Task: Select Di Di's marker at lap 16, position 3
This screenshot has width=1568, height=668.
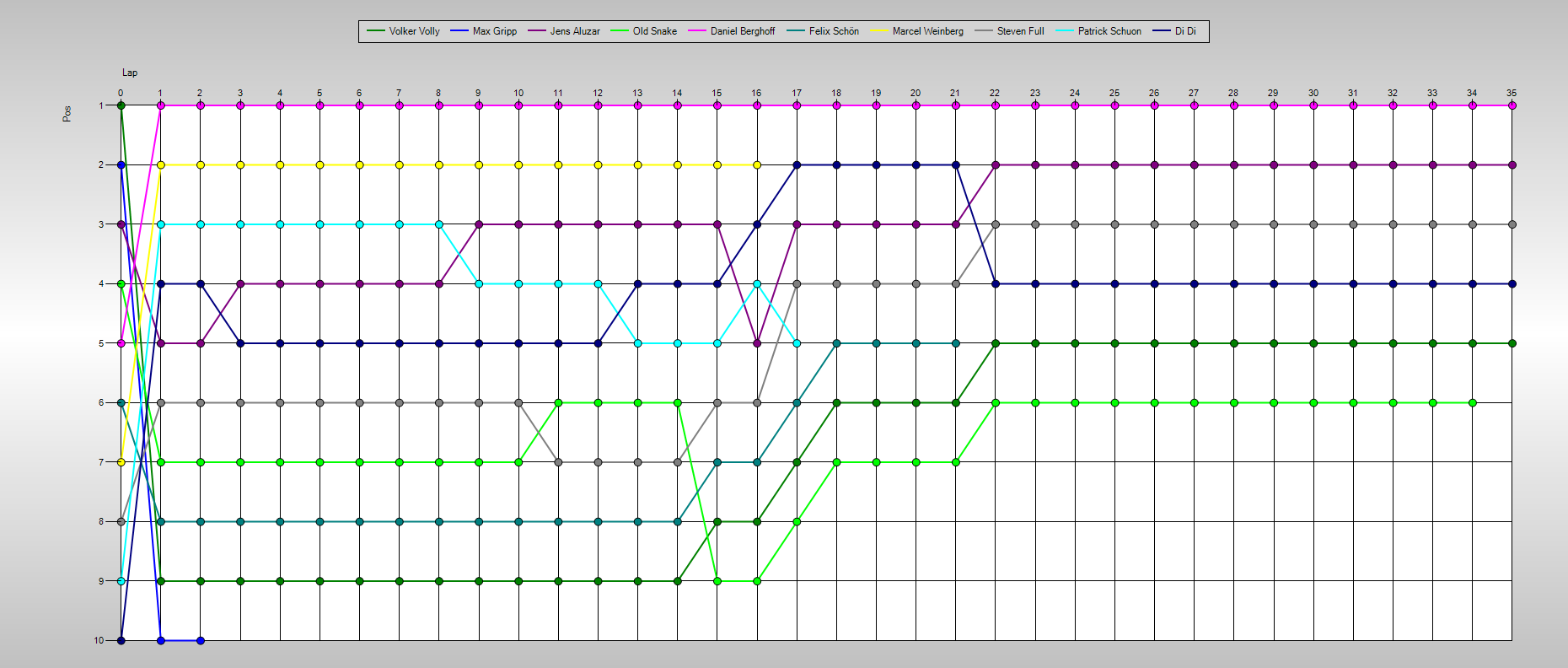Action: pos(757,224)
